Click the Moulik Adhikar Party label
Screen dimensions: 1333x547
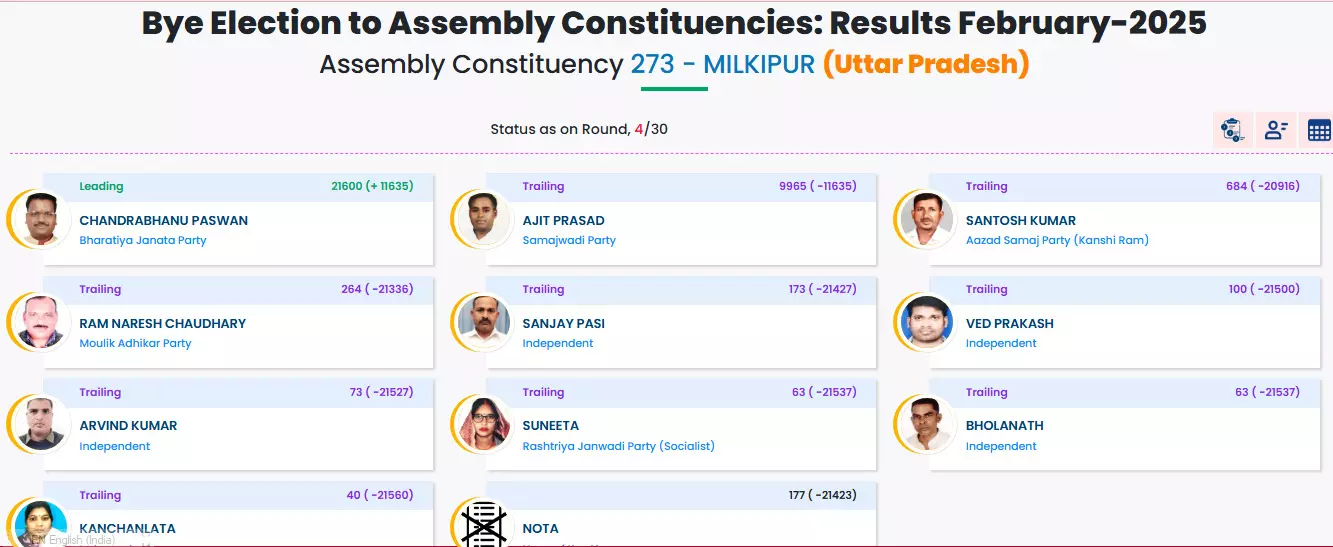[135, 344]
